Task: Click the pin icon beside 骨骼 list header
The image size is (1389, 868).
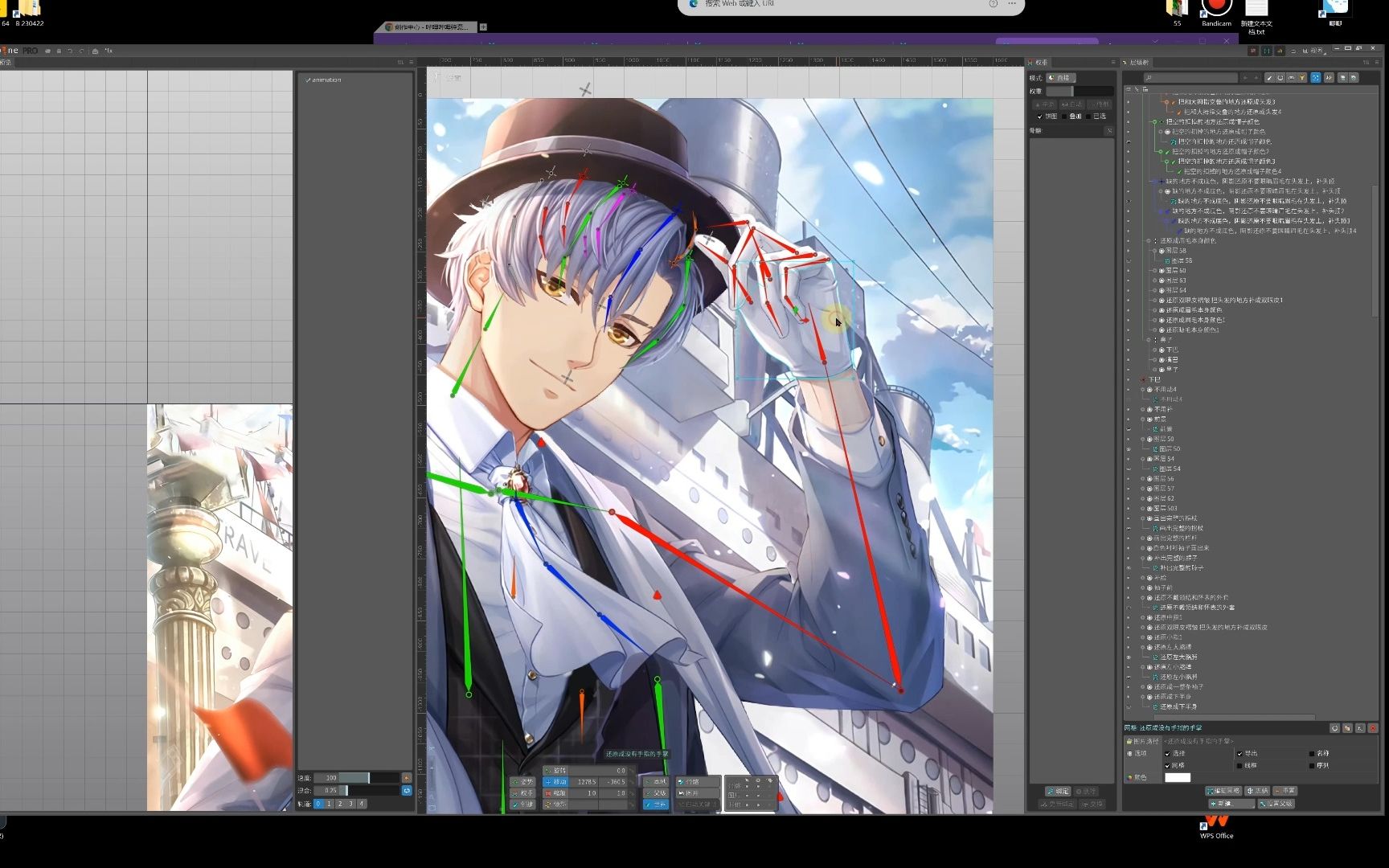Action: (1109, 131)
